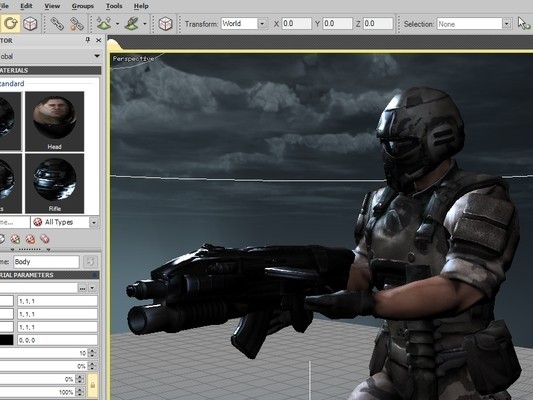The image size is (533, 400).
Task: Open the Groups menu
Action: 83,6
